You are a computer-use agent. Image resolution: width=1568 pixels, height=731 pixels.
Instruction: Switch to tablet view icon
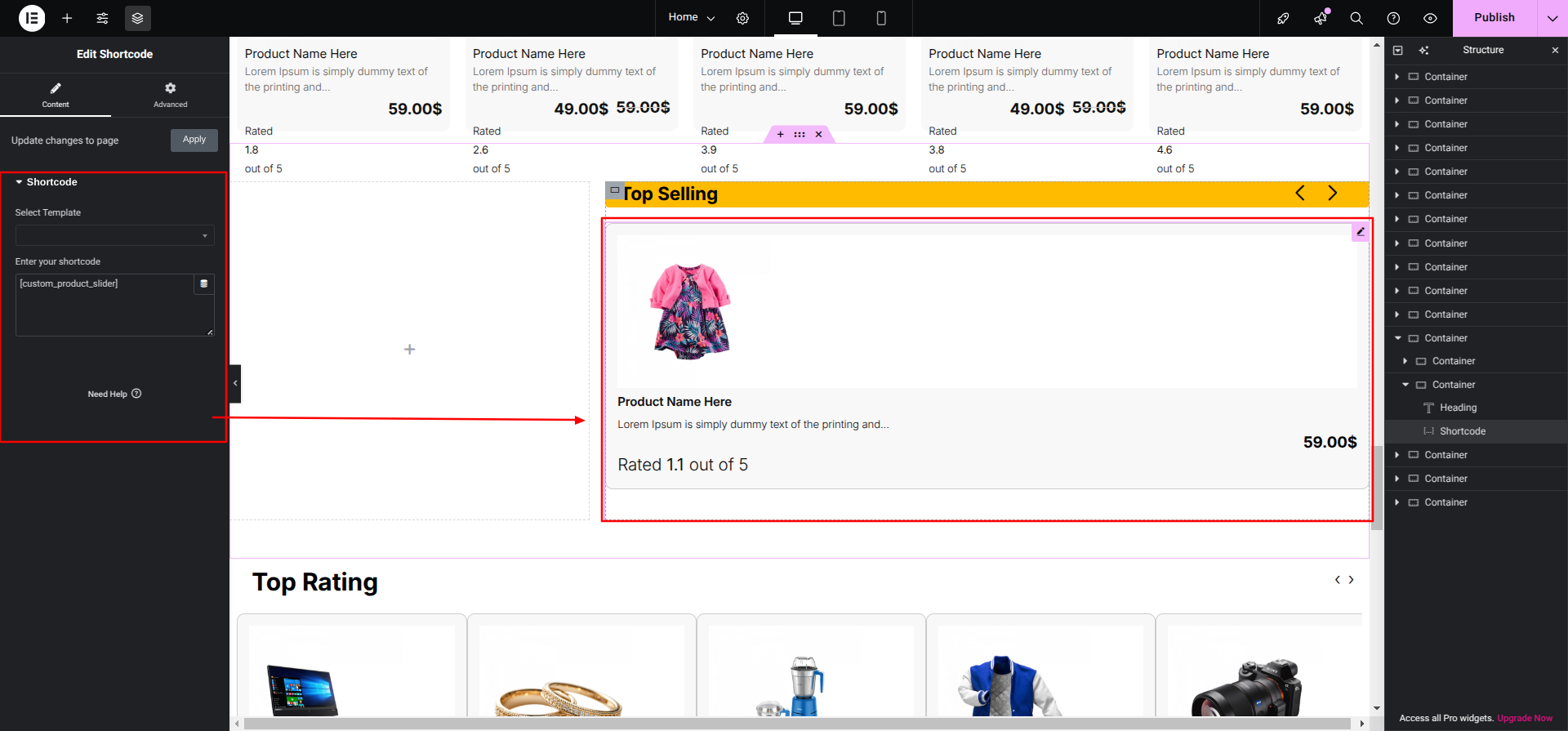tap(839, 18)
